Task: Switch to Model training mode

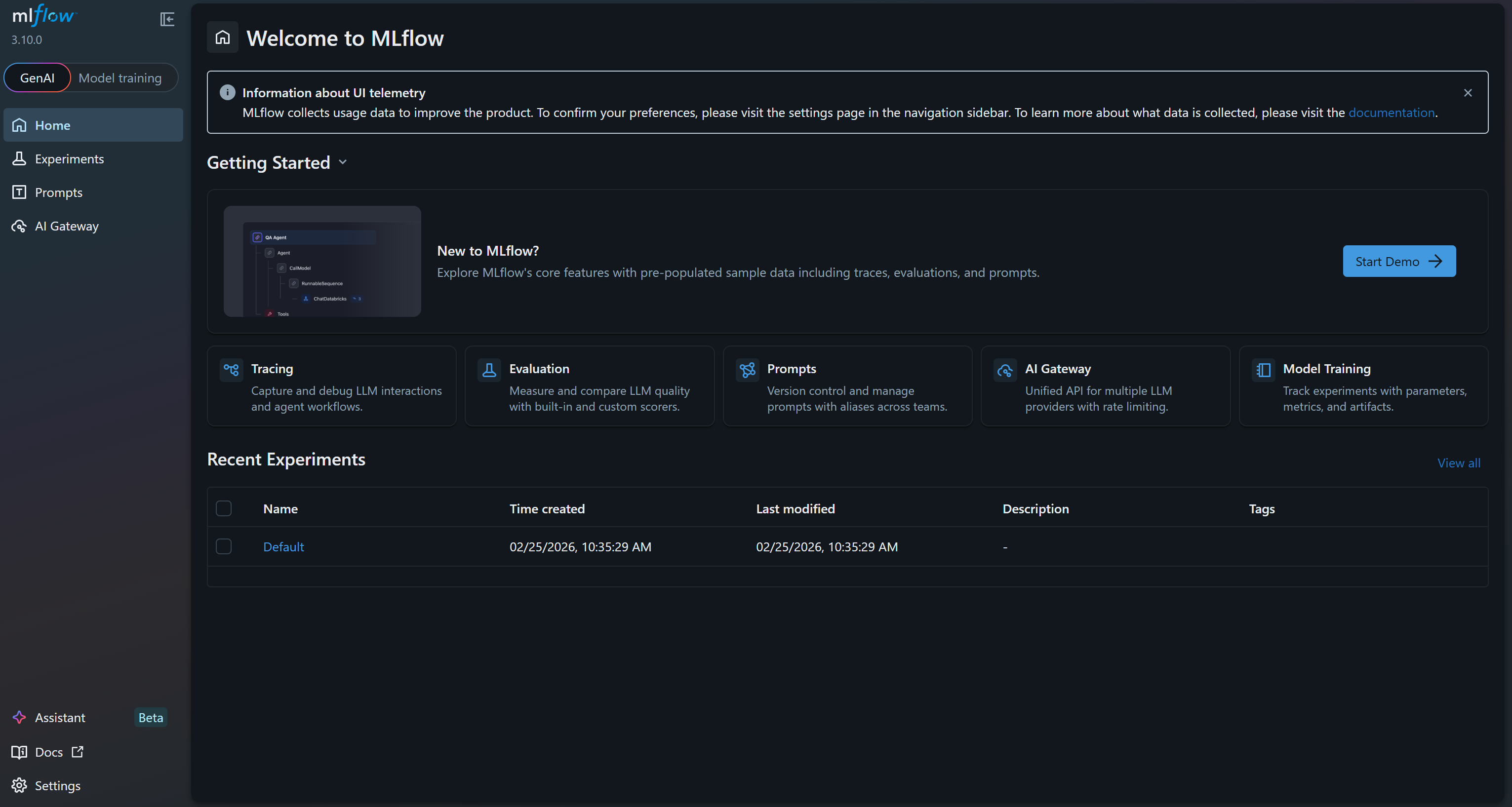Action: (x=119, y=77)
